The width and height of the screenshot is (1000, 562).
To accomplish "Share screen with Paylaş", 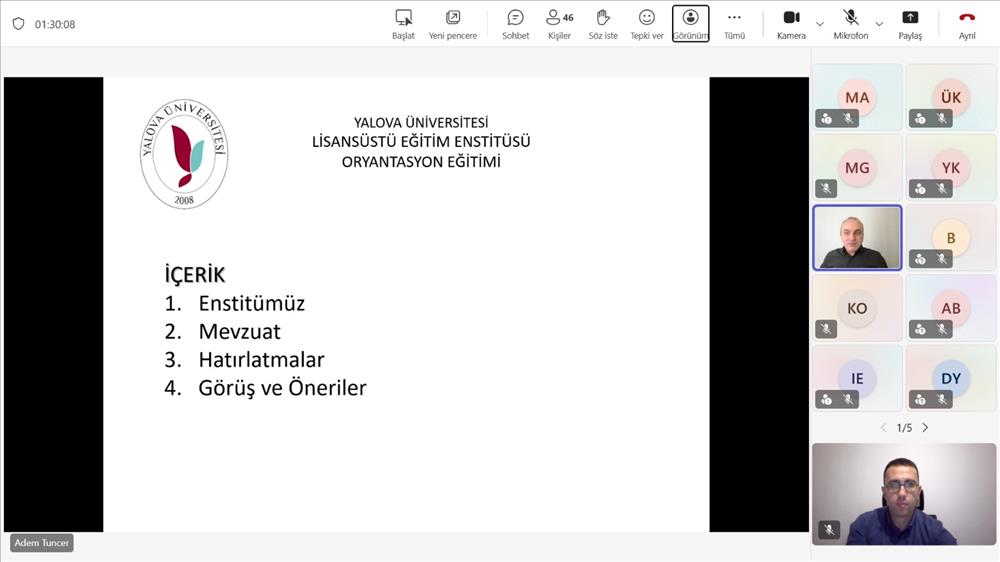I will coord(910,23).
